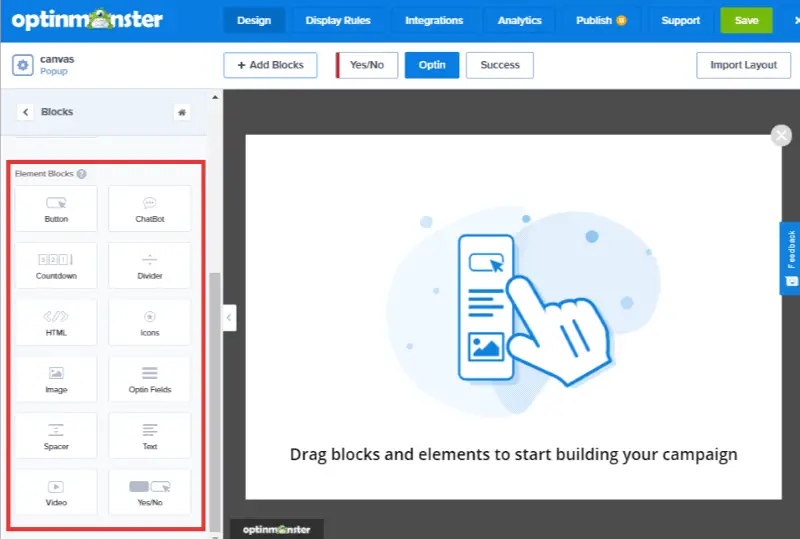The height and width of the screenshot is (539, 800).
Task: Select the Countdown element block
Action: [56, 265]
